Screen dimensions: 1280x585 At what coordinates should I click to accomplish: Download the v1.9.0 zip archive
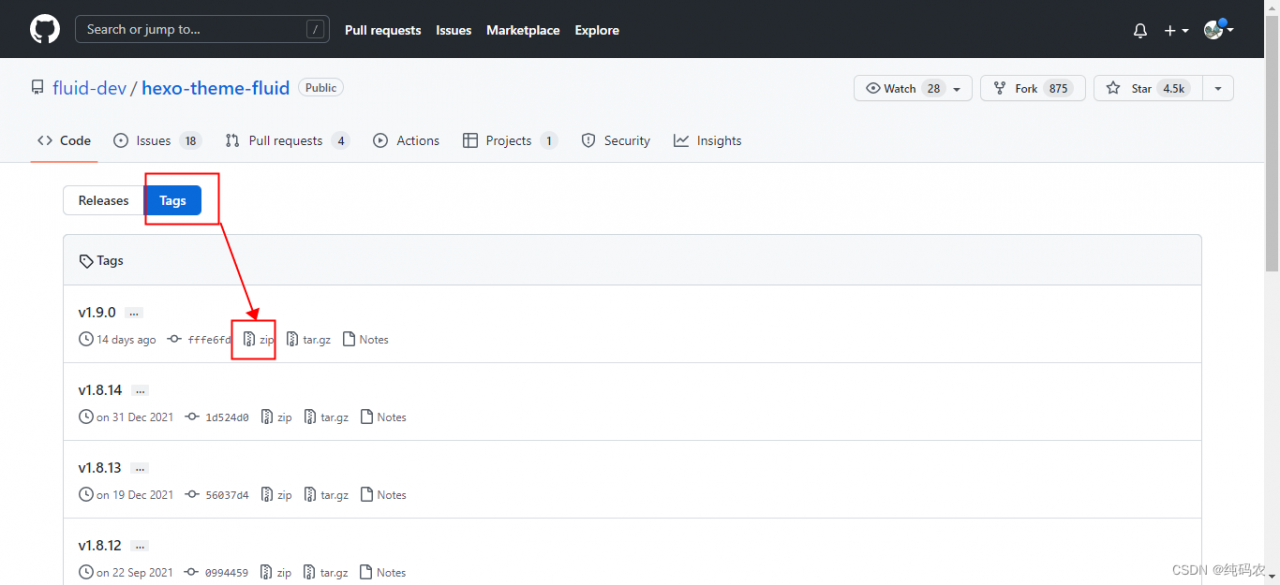click(259, 340)
